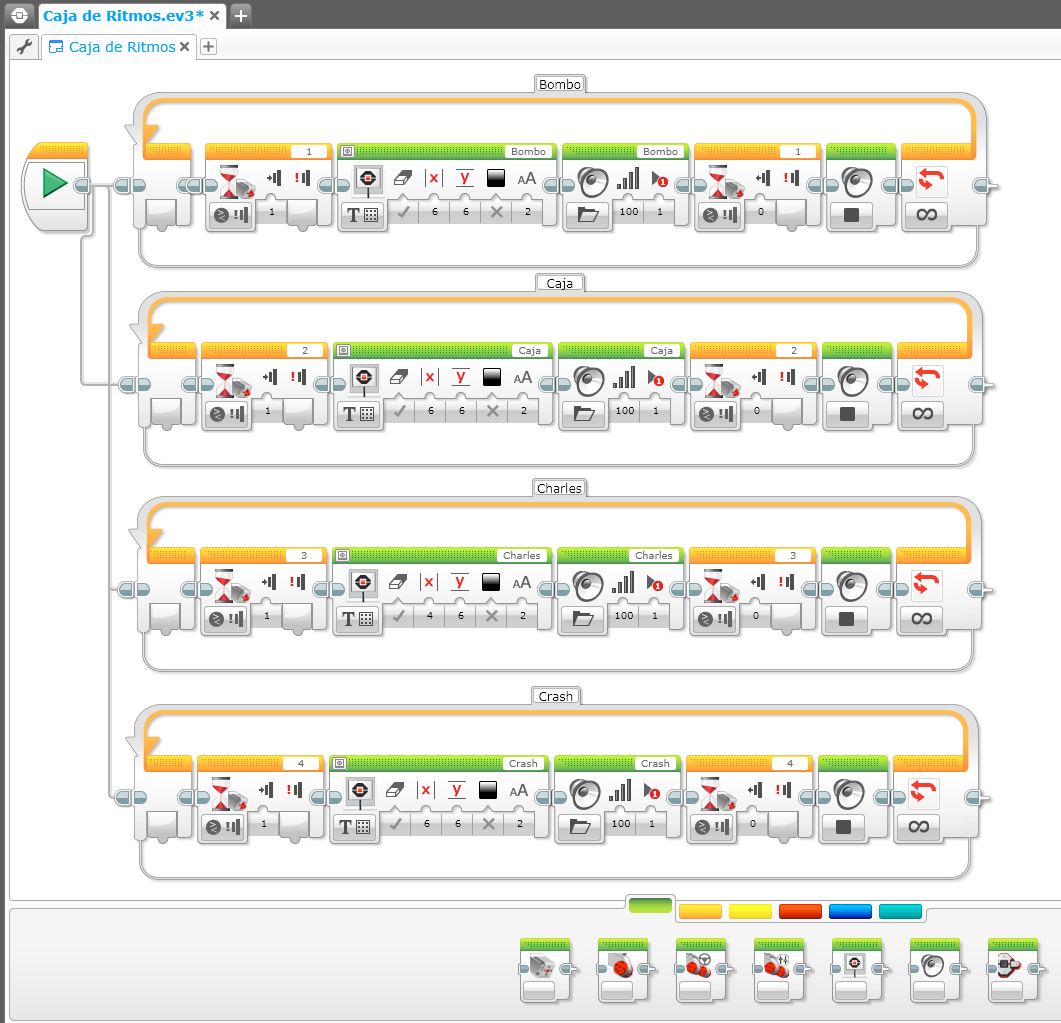Image resolution: width=1061 pixels, height=1023 pixels.
Task: Open the Lobby from the top-left icon
Action: point(19,15)
